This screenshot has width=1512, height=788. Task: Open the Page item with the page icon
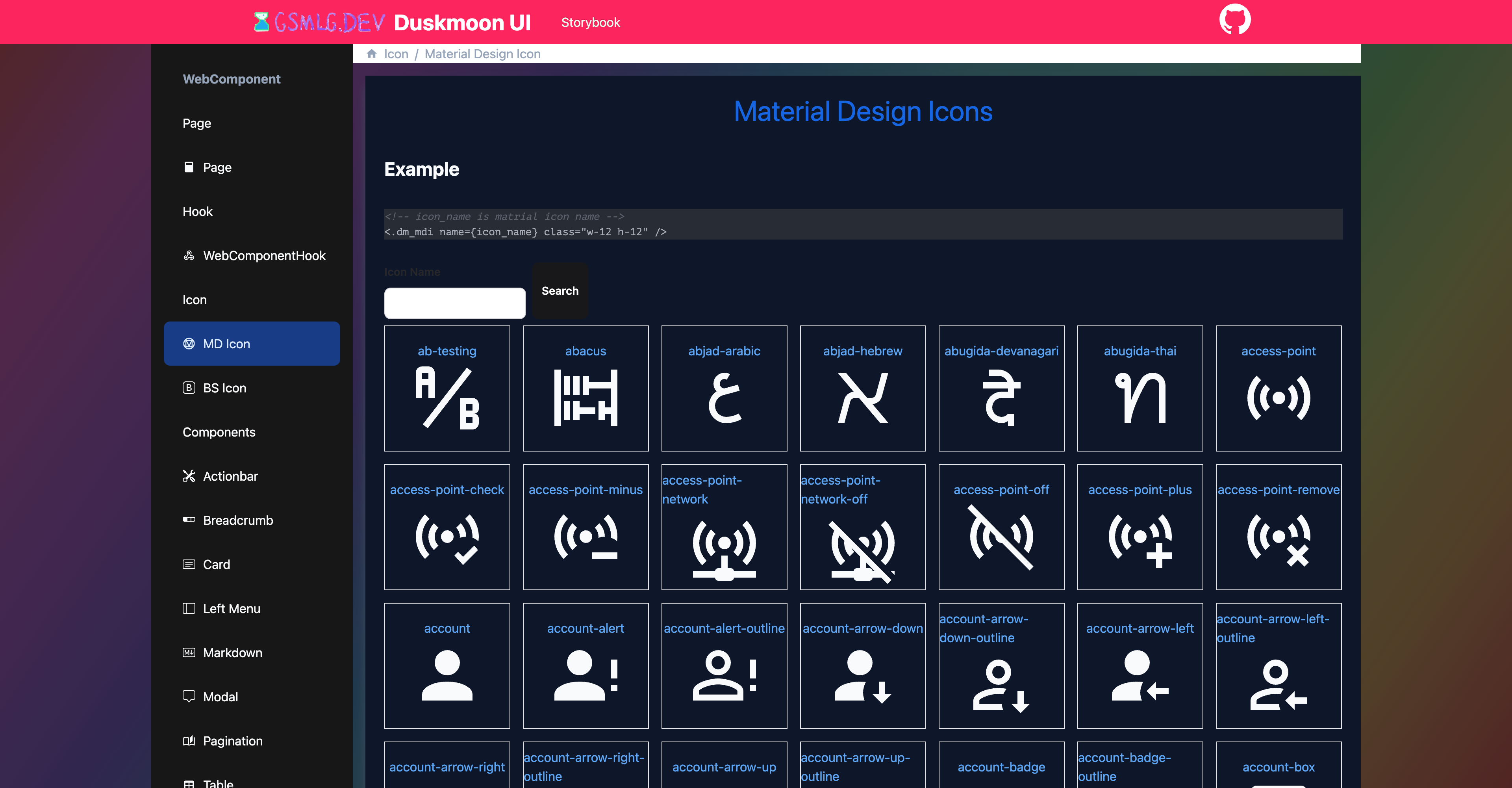pyautogui.click(x=252, y=167)
